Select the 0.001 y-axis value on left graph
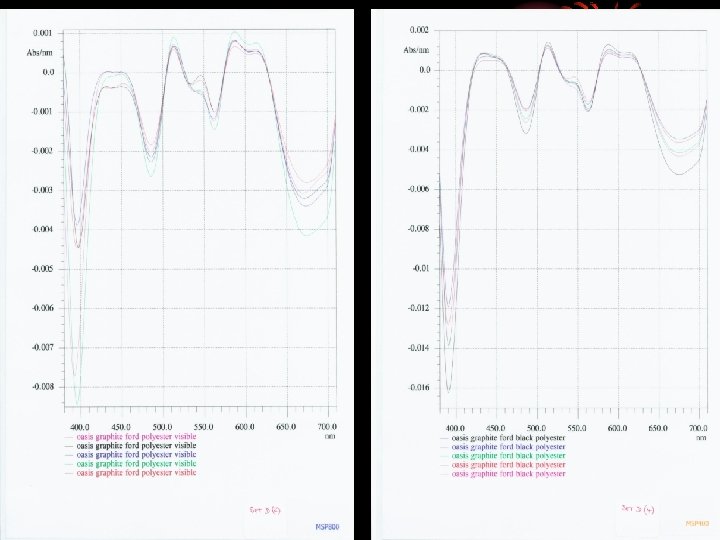The height and width of the screenshot is (540, 720). (x=43, y=33)
